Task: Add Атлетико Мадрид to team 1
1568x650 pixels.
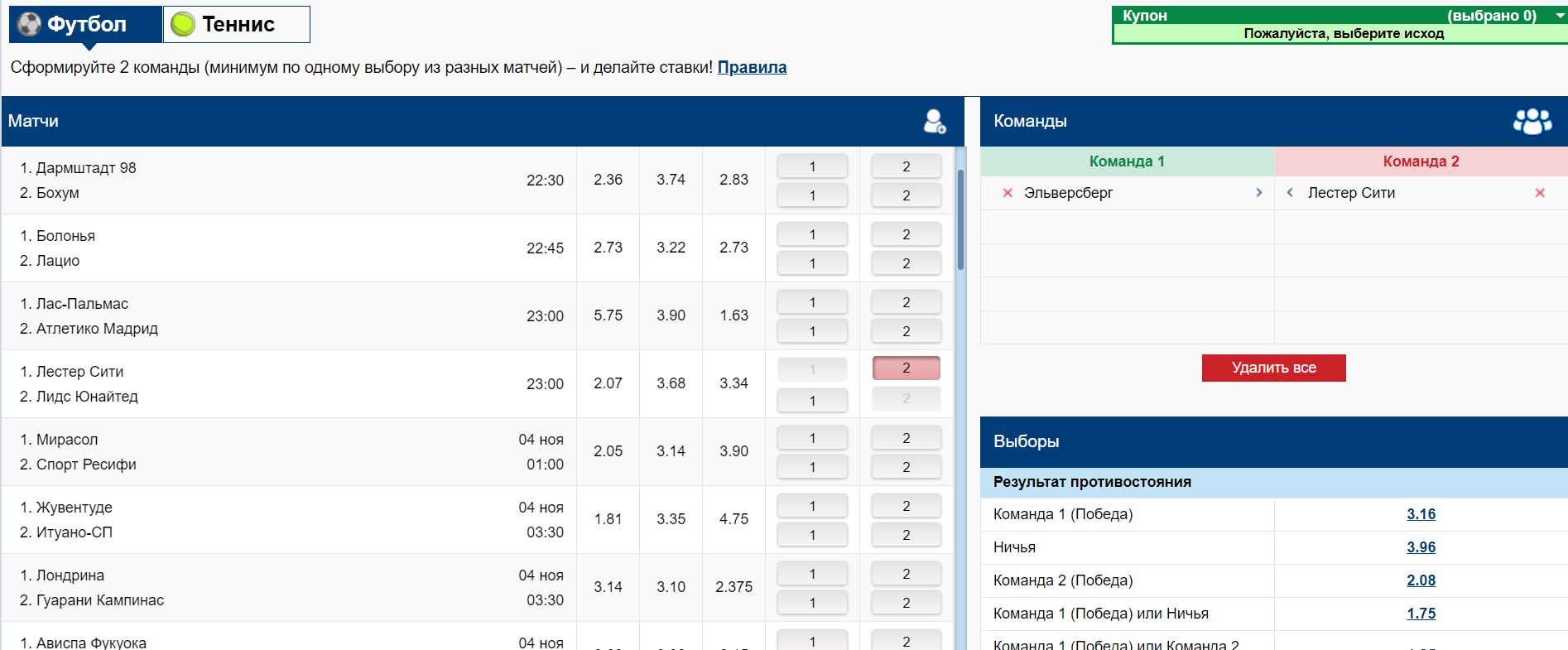Action: coord(812,331)
